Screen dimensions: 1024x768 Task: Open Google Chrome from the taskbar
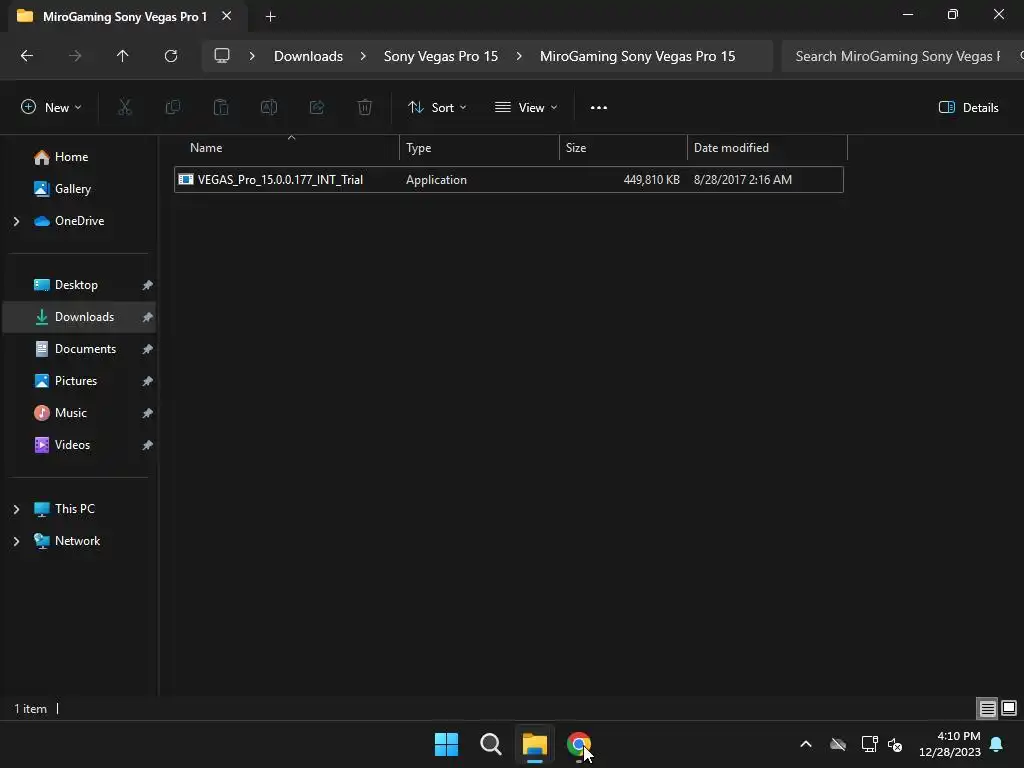pyautogui.click(x=579, y=744)
